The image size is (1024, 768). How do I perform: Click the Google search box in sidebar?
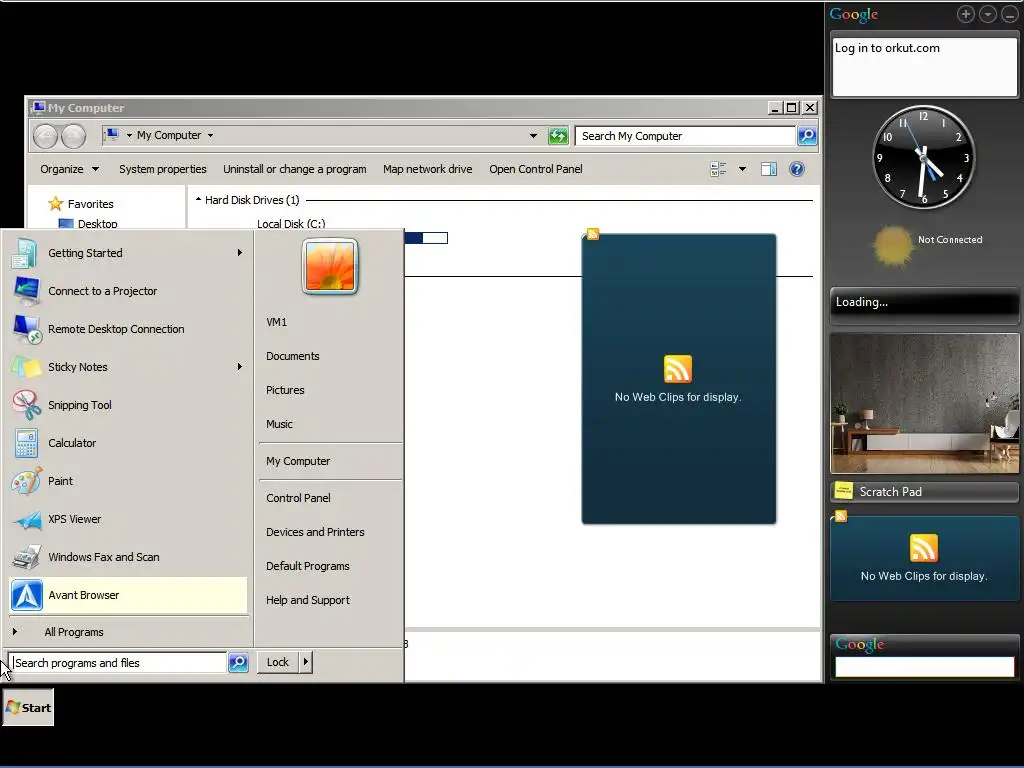(924, 667)
